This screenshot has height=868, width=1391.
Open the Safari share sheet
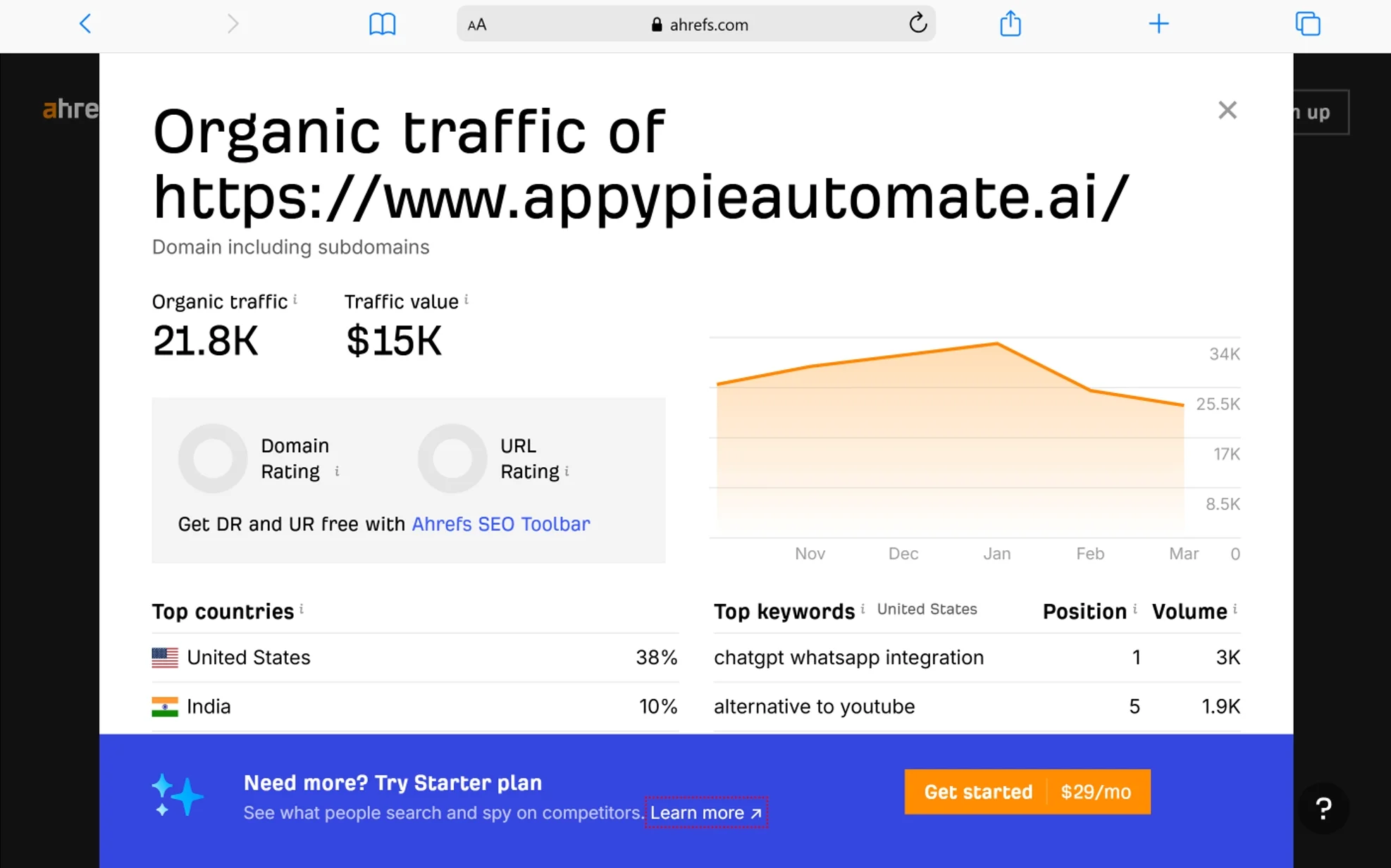coord(1010,23)
